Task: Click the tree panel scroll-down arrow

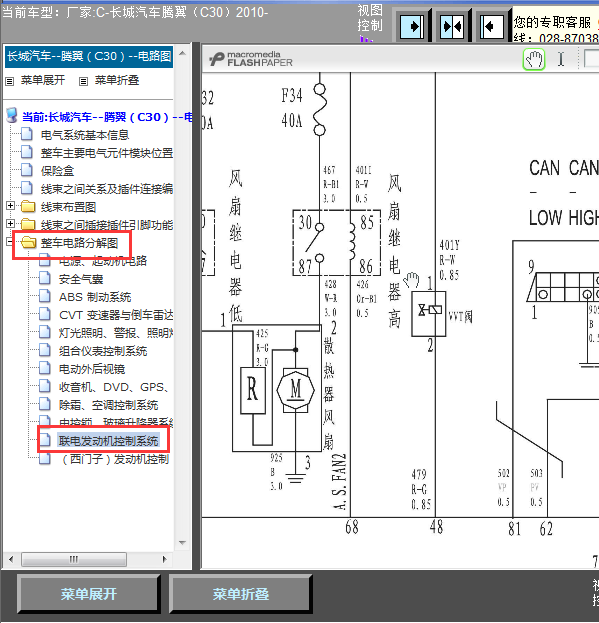Action: coord(182,542)
